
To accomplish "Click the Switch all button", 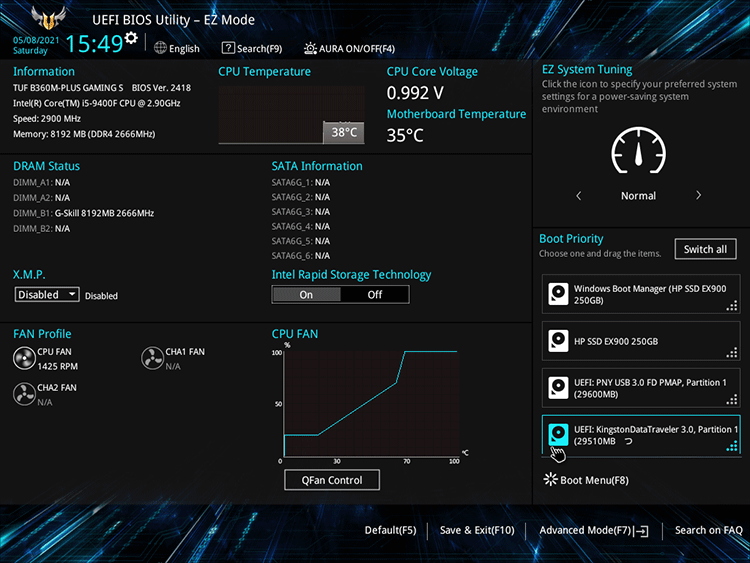I will pos(706,249).
